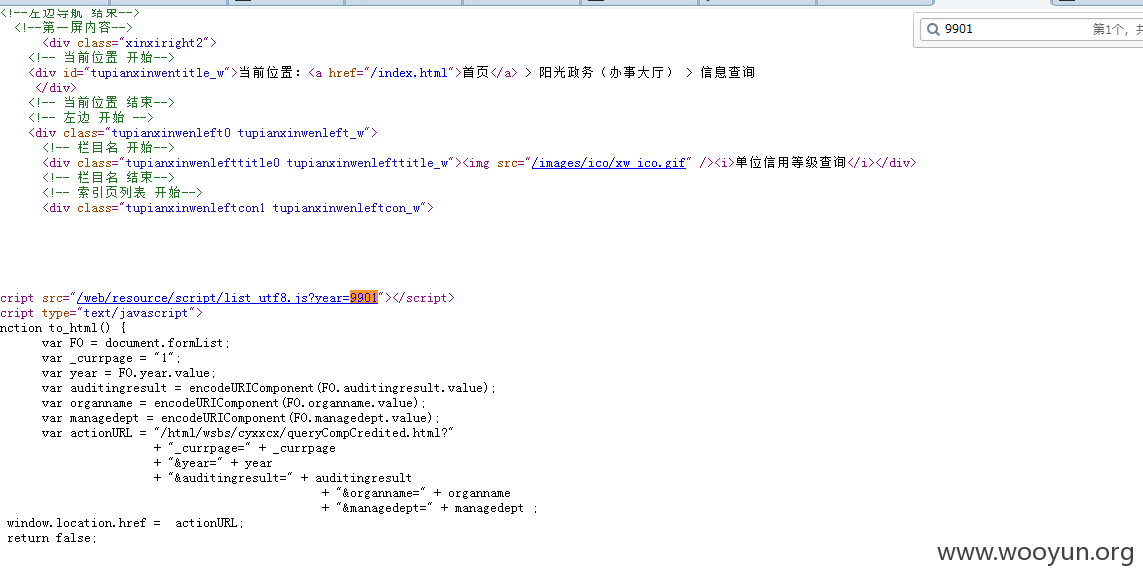Image resolution: width=1143 pixels, height=581 pixels.
Task: Click the var organname encodeURIComponent line
Action: pos(234,402)
